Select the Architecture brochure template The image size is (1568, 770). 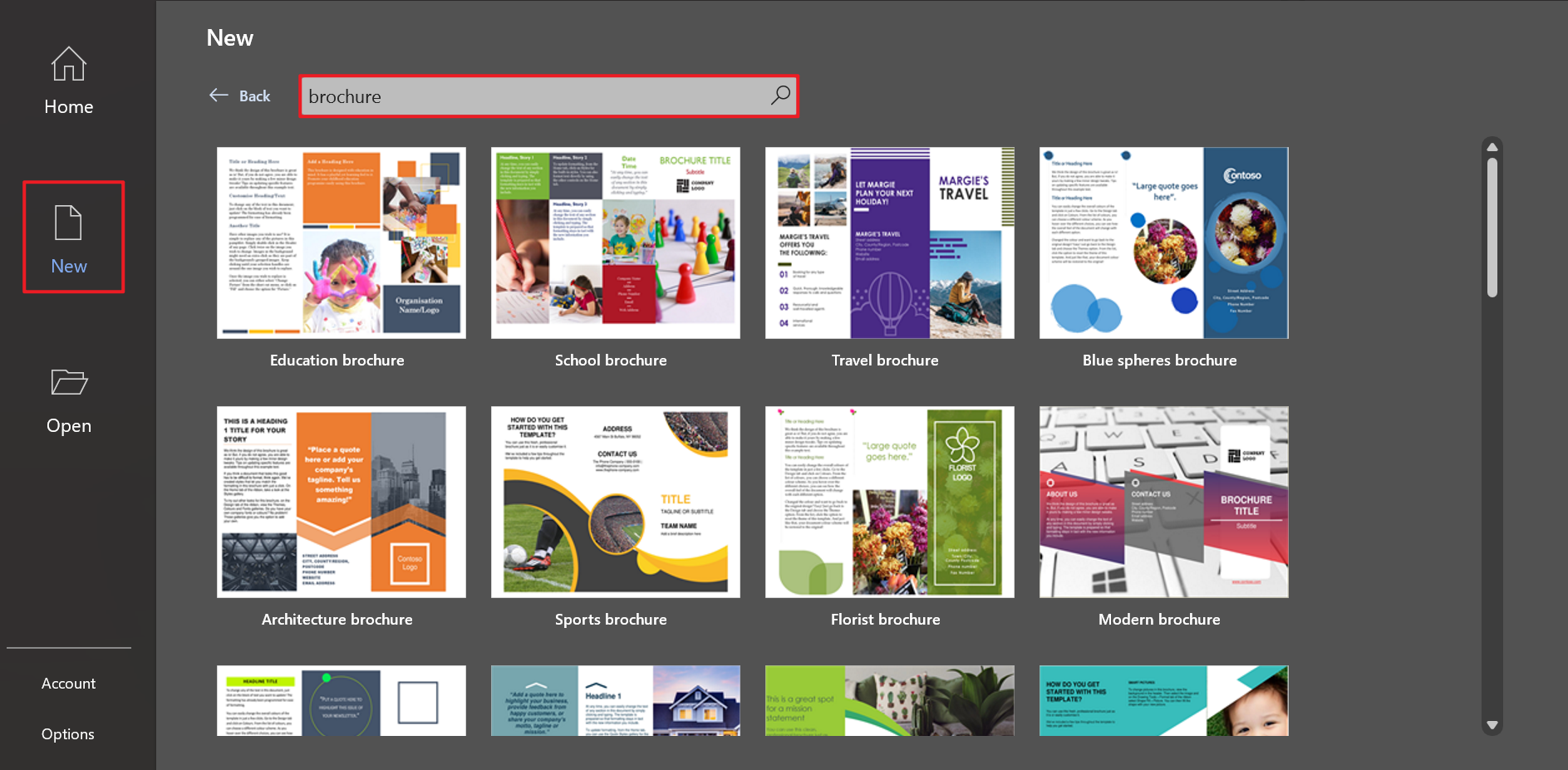[x=341, y=502]
